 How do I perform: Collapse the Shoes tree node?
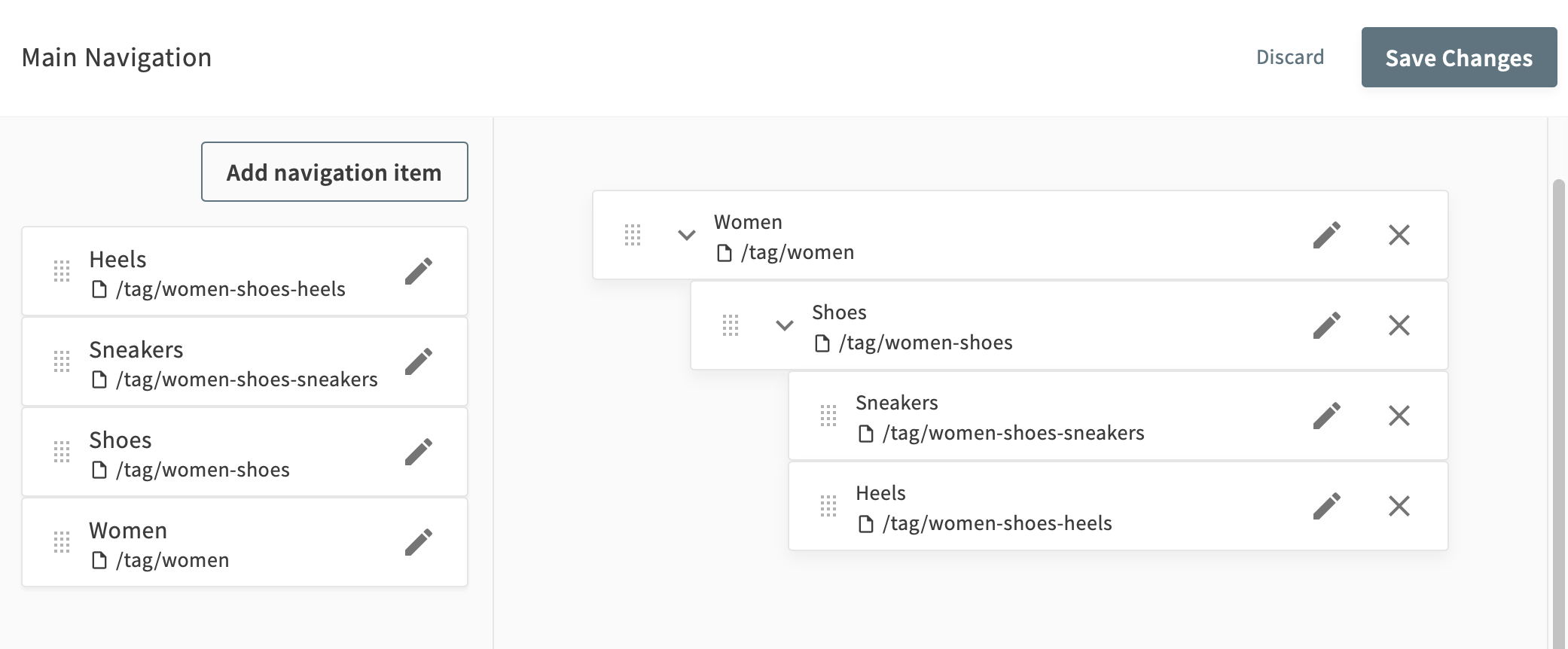pos(785,325)
